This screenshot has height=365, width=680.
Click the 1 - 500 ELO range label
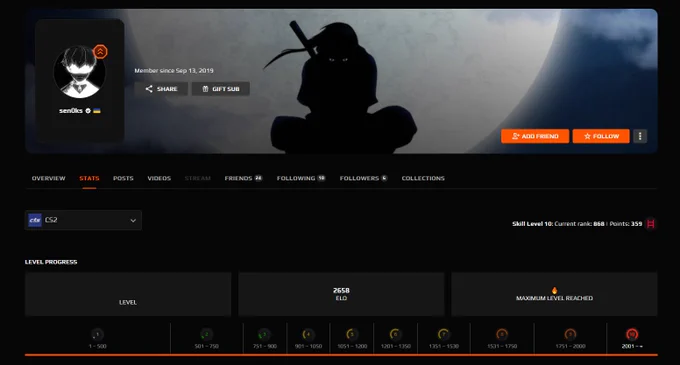[98, 346]
